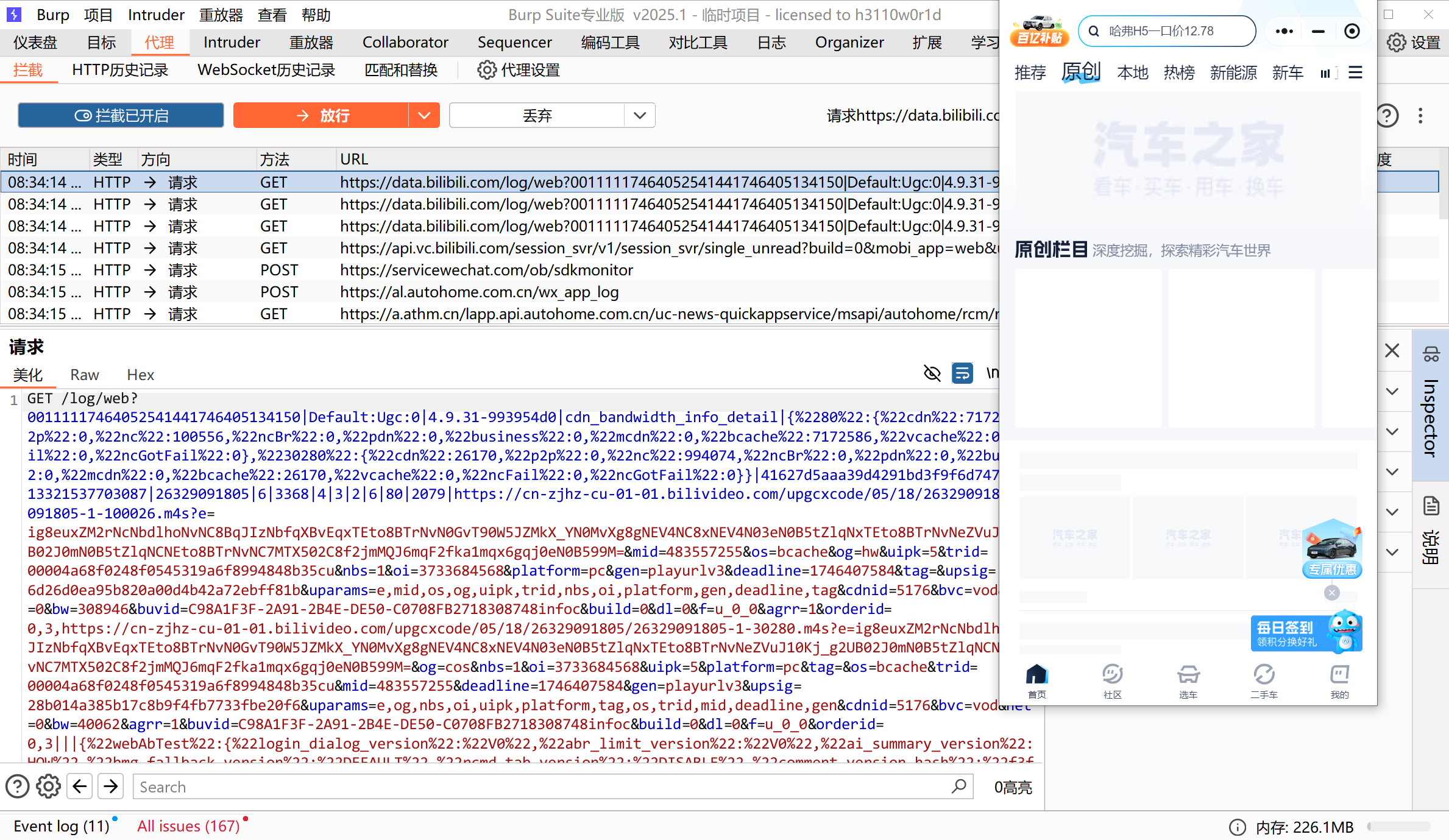Toggle intercept off via 拦截已开启 button

click(x=120, y=115)
